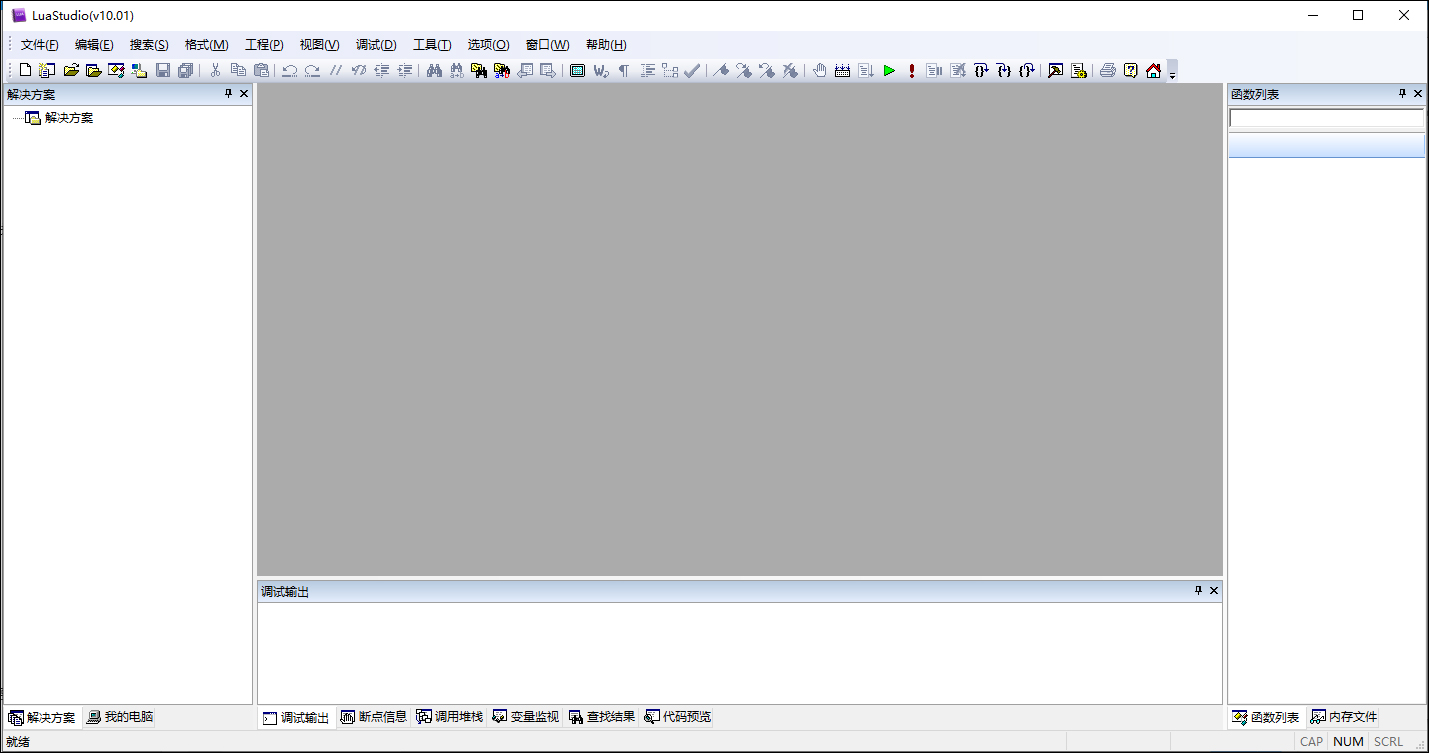Open the 调试(D) menu

376,45
